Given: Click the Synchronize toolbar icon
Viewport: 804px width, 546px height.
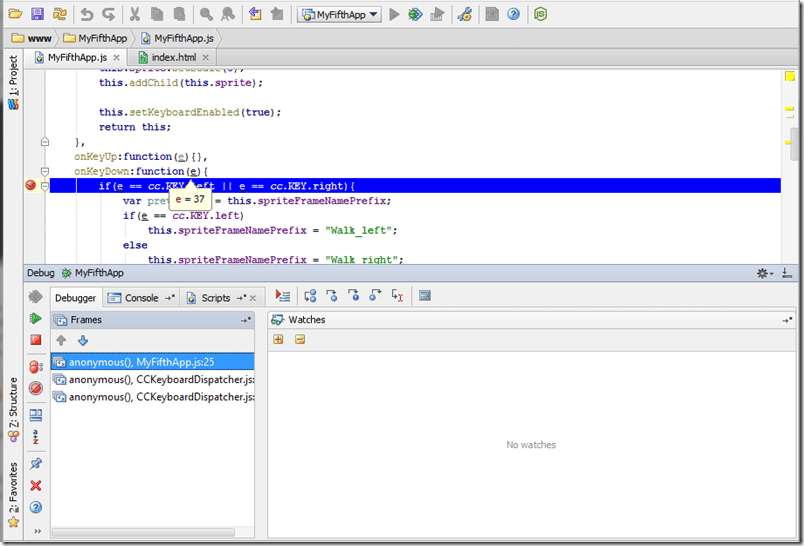Looking at the screenshot, I should (x=59, y=14).
